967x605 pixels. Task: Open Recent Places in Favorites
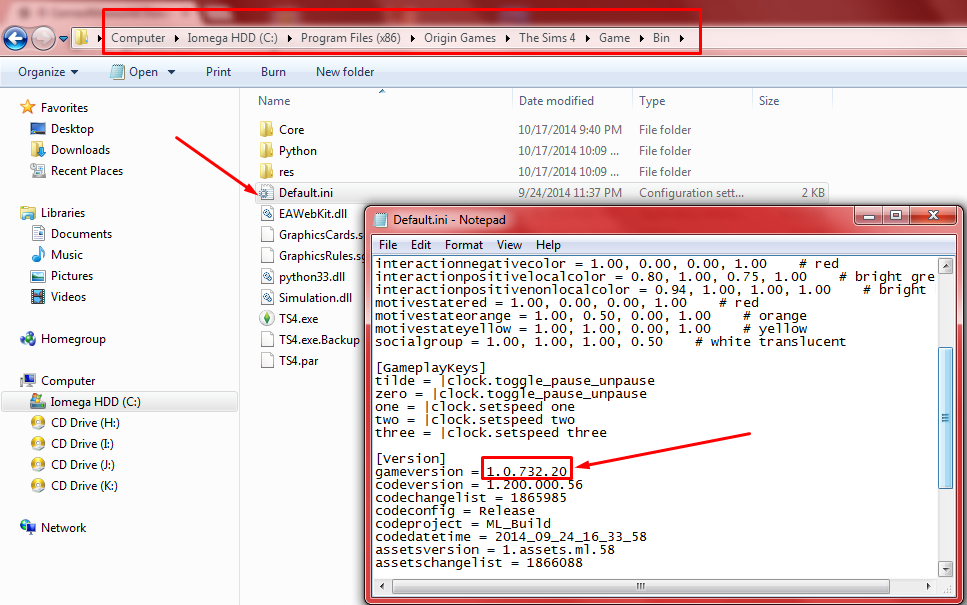coord(76,171)
